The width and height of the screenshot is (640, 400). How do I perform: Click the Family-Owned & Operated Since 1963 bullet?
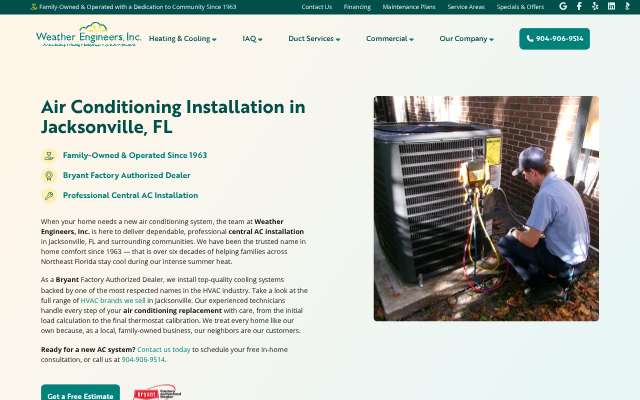click(135, 156)
